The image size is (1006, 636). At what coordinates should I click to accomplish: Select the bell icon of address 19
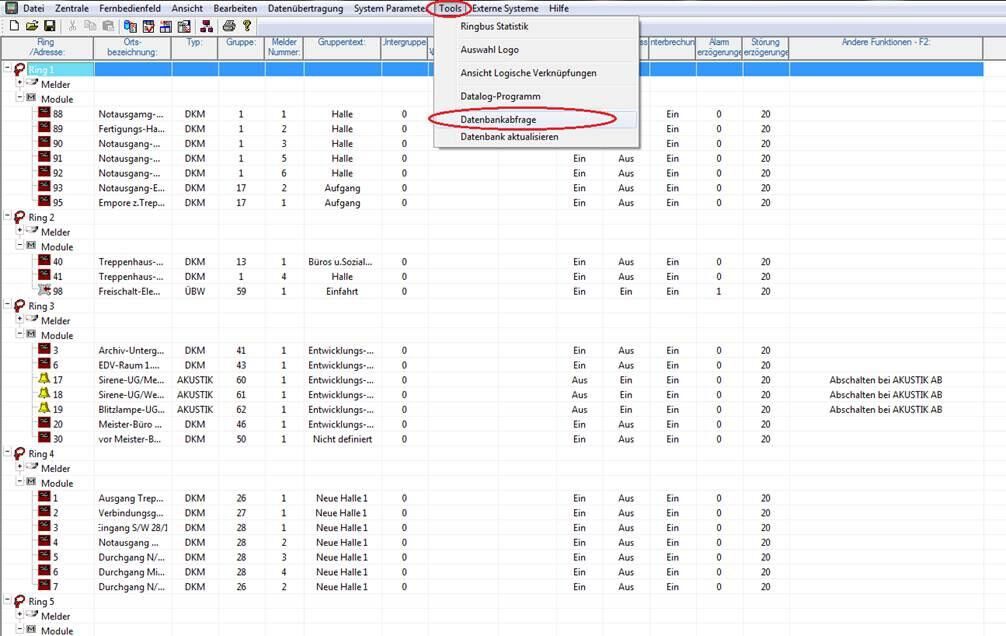[44, 408]
